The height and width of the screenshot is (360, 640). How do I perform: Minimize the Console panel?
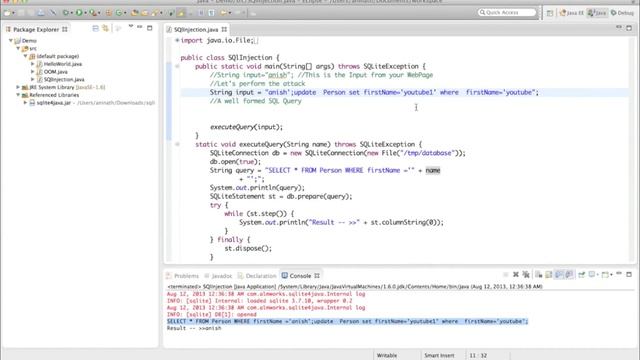coord(619,273)
